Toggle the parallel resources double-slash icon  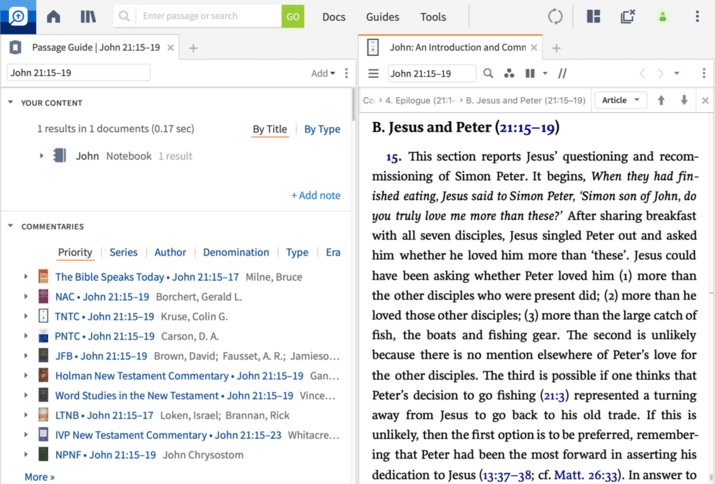[x=563, y=73]
